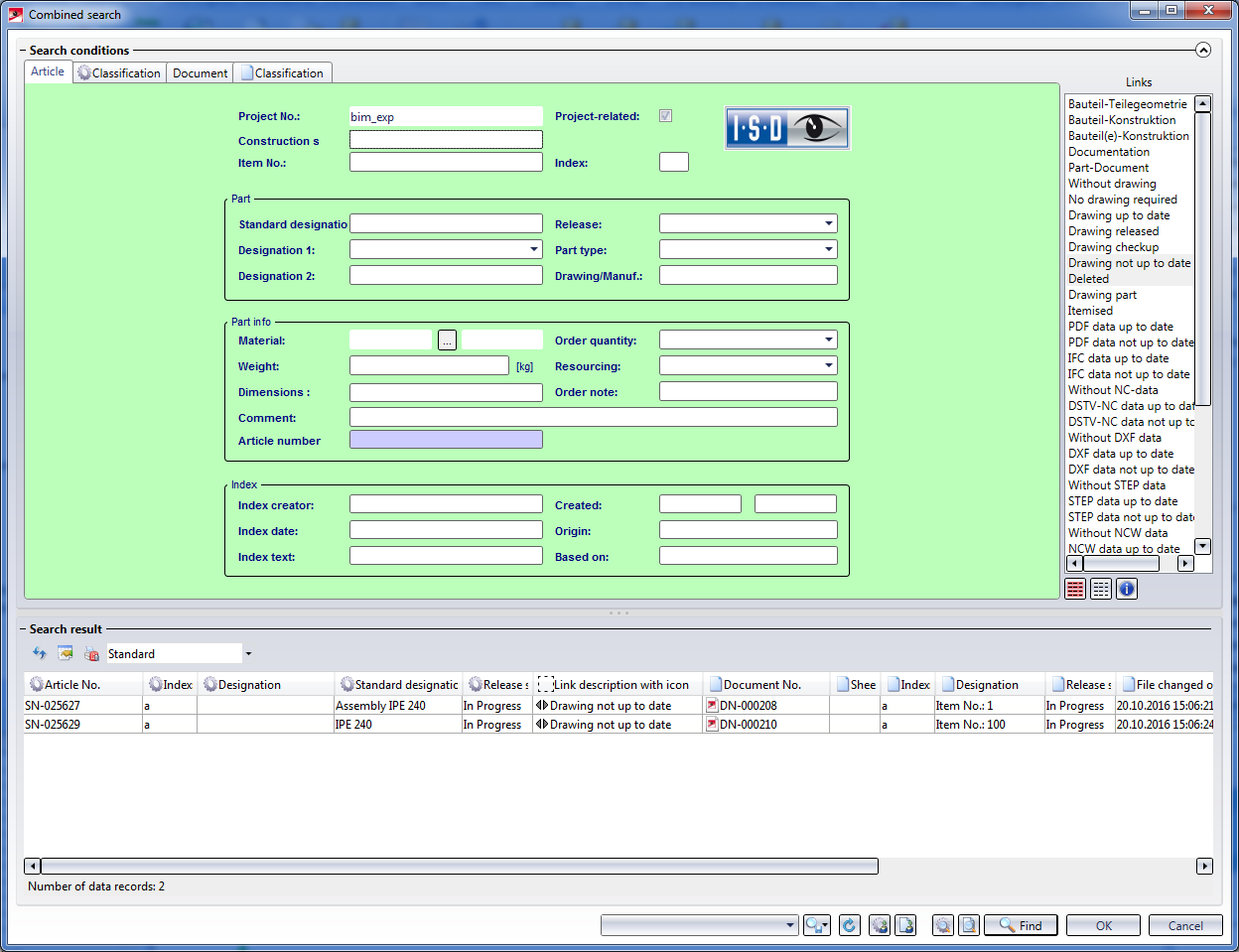Viewport: 1239px width, 952px height.
Task: Click the Material browse ellipsis button
Action: (447, 340)
